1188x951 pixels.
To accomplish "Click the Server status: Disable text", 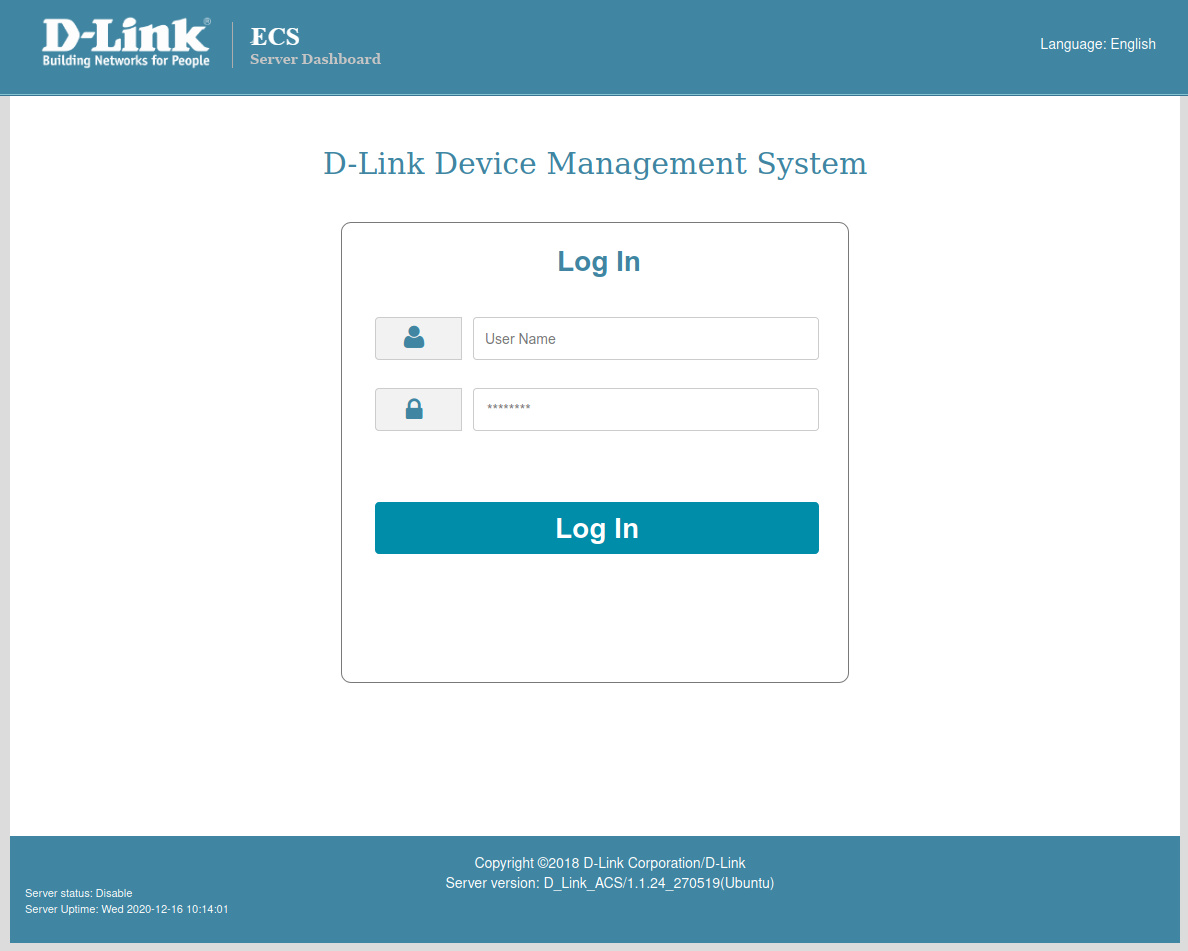I will 79,893.
